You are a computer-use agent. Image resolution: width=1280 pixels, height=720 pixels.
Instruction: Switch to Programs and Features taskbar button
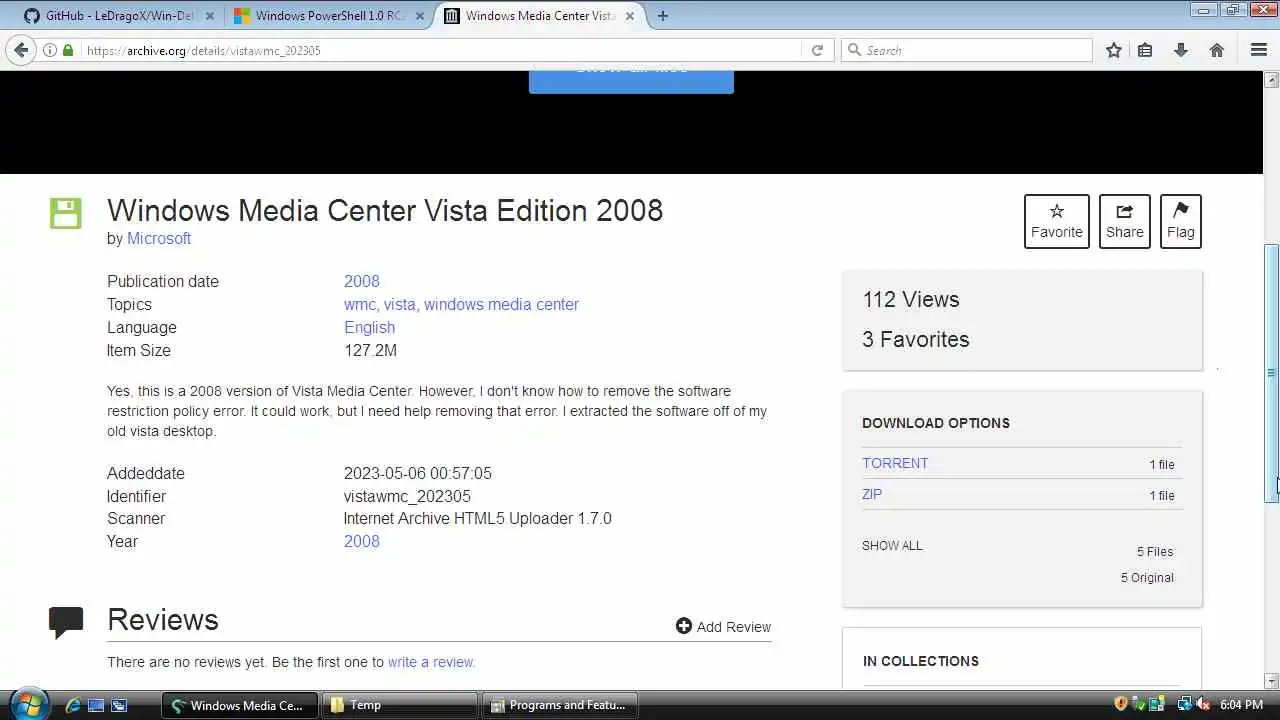click(x=561, y=705)
